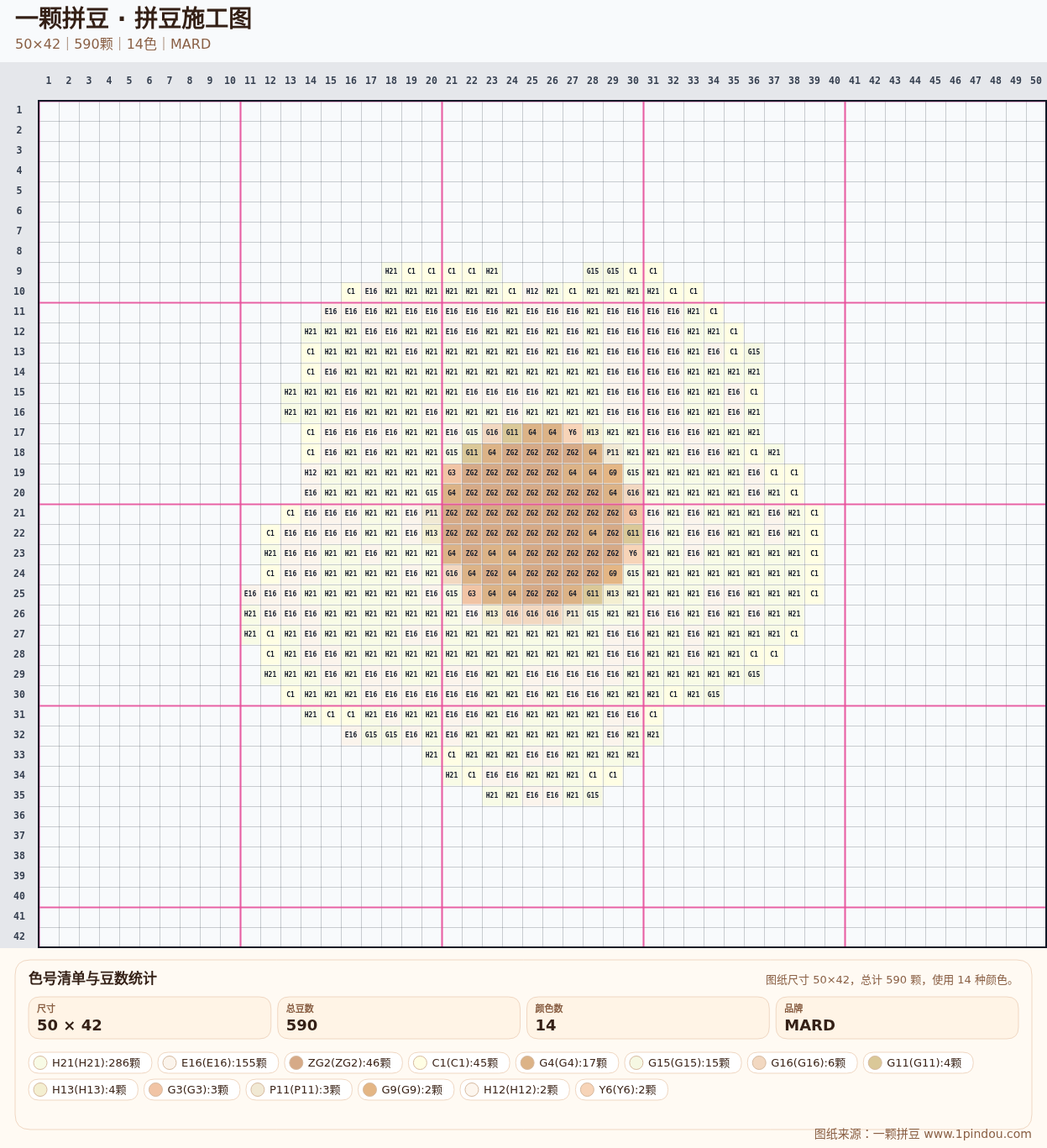The width and height of the screenshot is (1047, 1148).
Task: Click the G9 bead cell in row 19
Action: [613, 473]
